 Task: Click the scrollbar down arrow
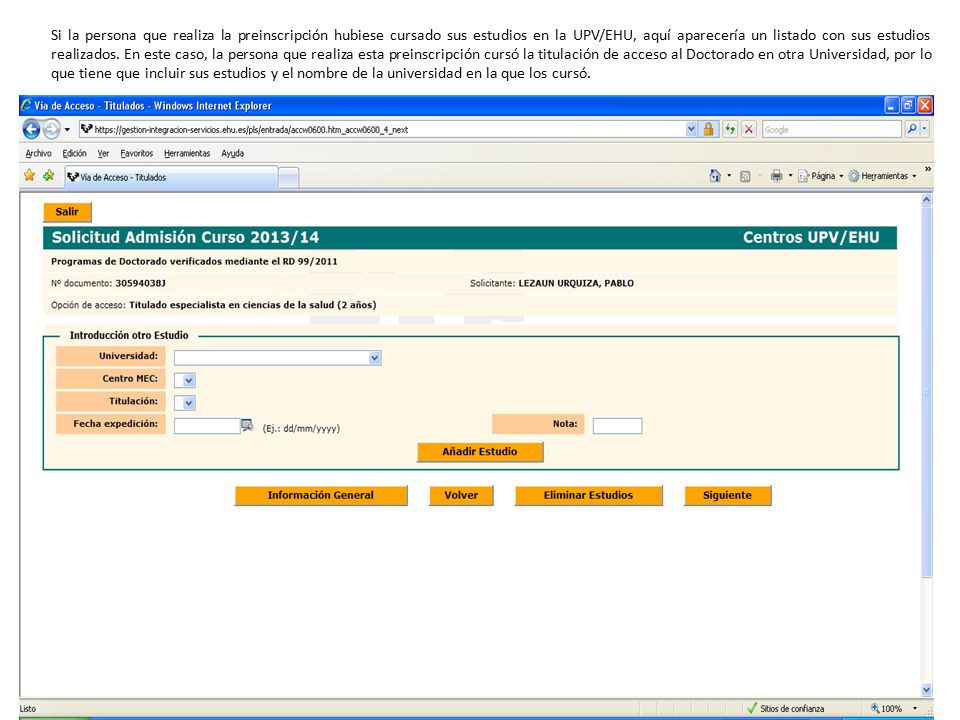tap(926, 689)
